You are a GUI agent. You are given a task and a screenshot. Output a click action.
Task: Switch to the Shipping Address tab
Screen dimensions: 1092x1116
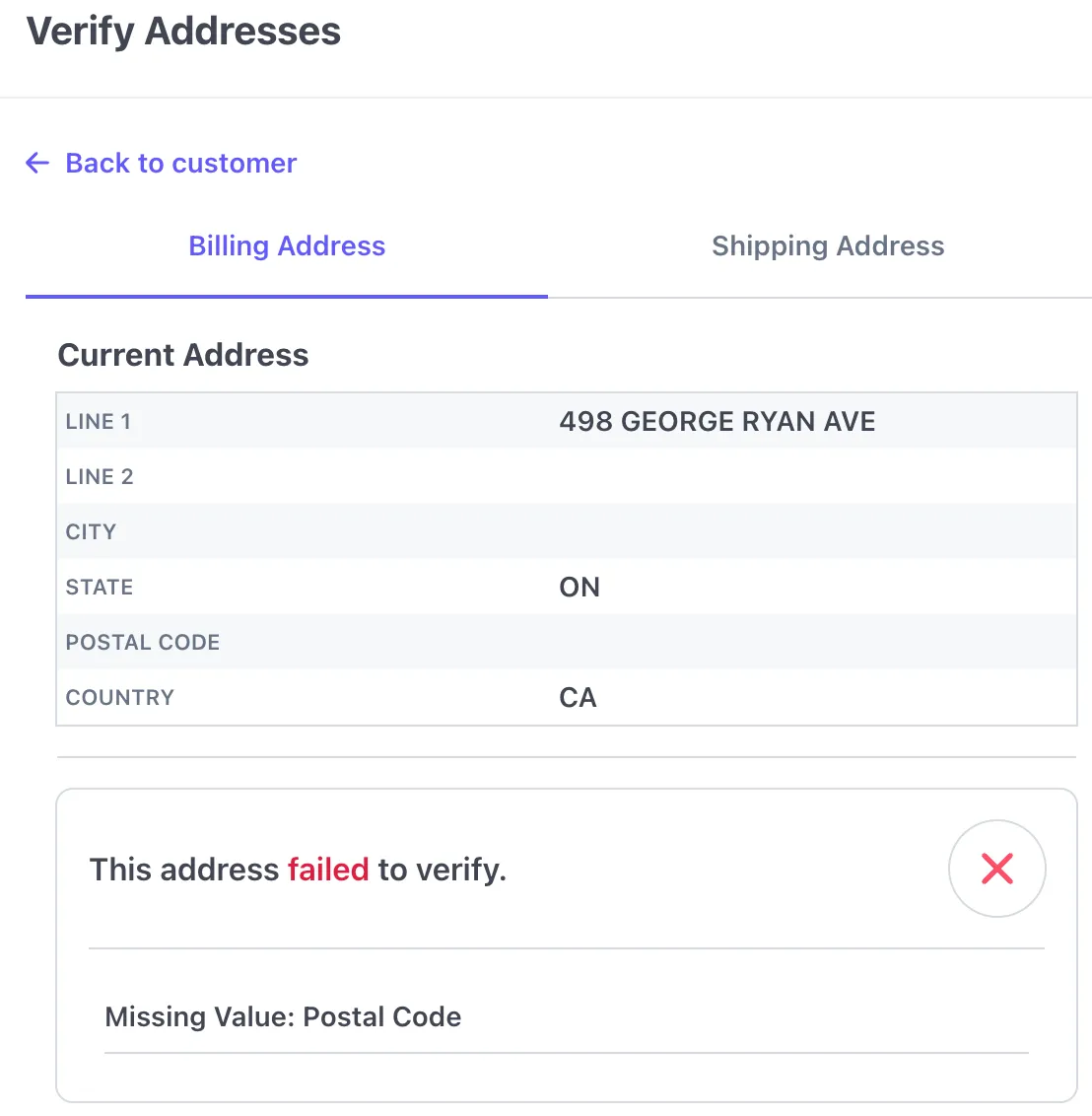[828, 245]
